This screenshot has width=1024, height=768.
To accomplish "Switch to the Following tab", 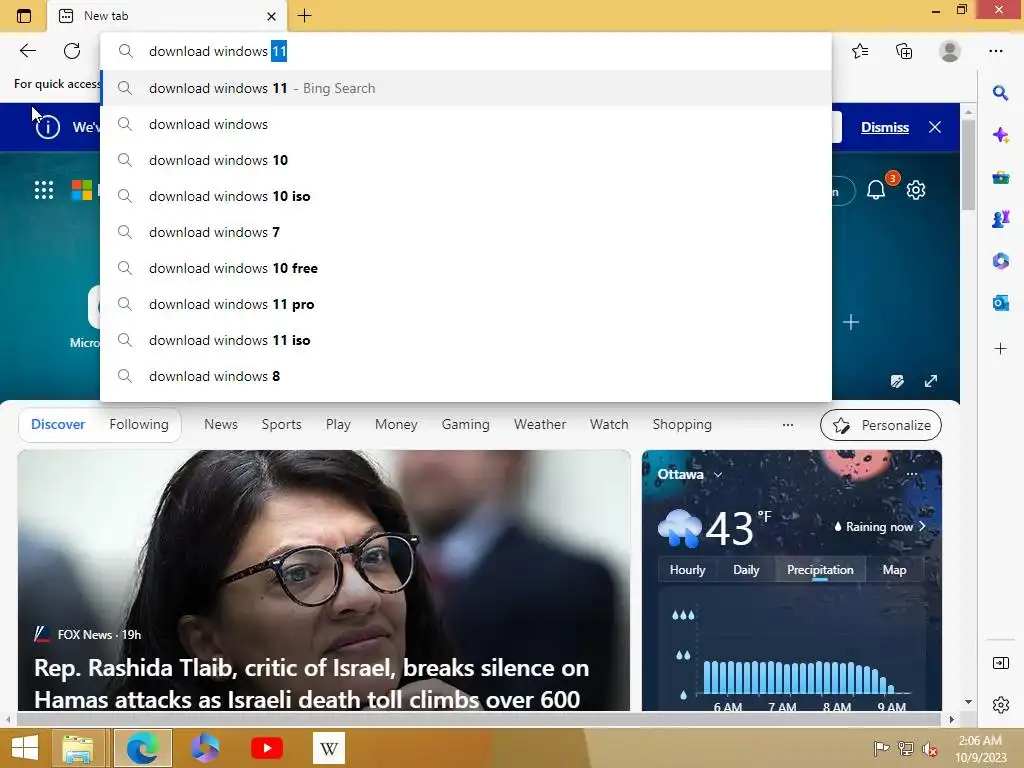I will point(139,424).
